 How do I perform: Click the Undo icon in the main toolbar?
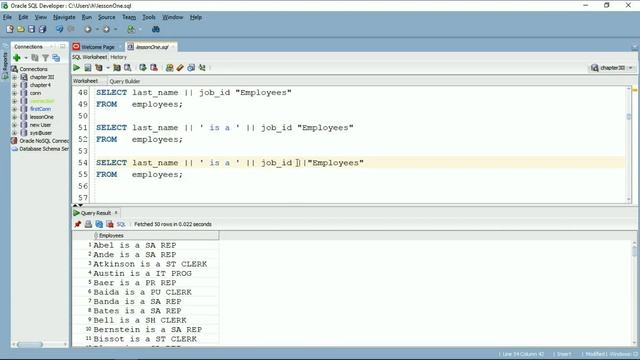click(x=60, y=29)
